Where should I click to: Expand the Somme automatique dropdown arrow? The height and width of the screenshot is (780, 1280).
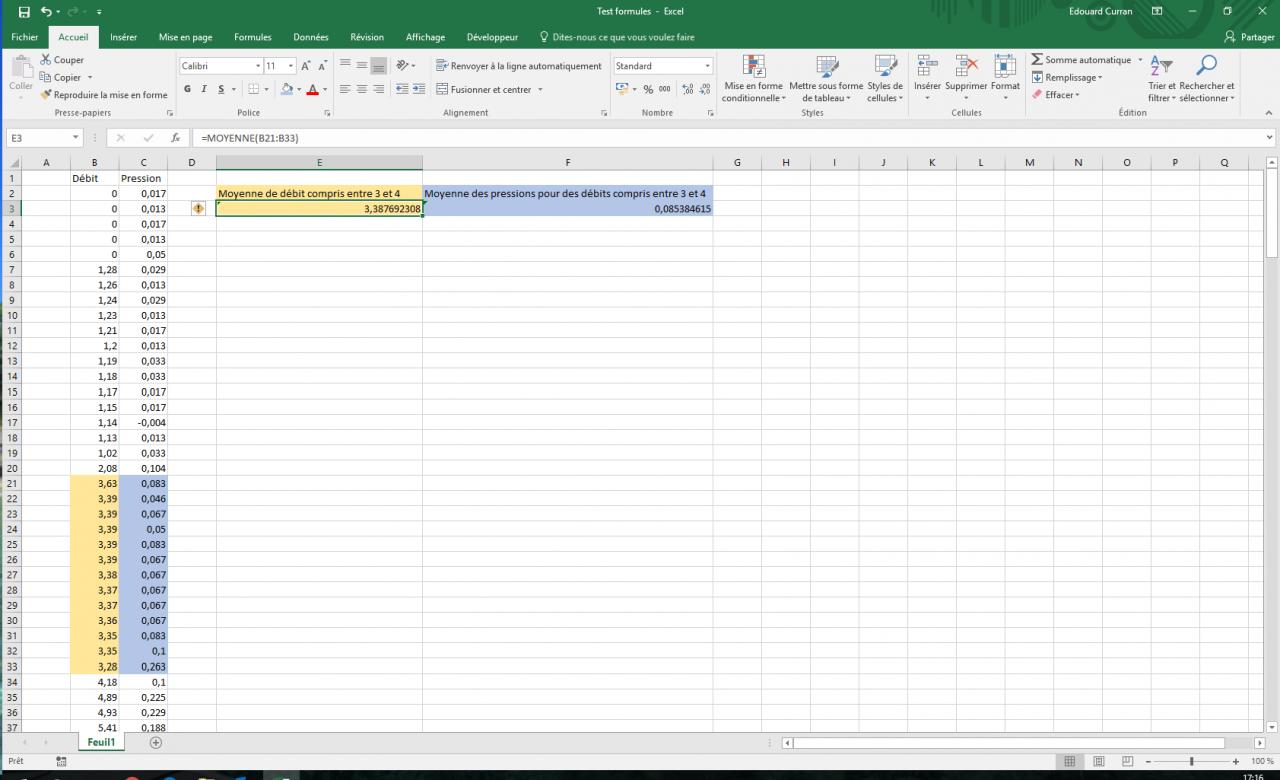point(1140,60)
